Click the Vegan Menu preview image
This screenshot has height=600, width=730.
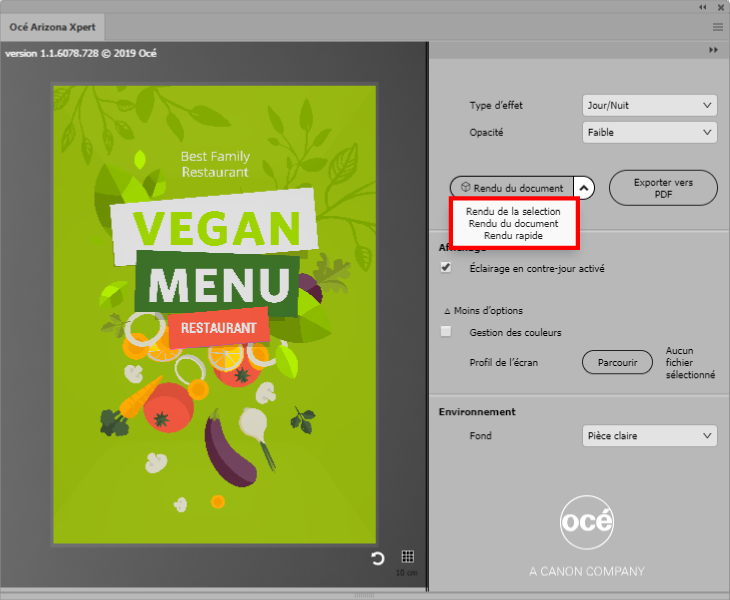tap(215, 314)
